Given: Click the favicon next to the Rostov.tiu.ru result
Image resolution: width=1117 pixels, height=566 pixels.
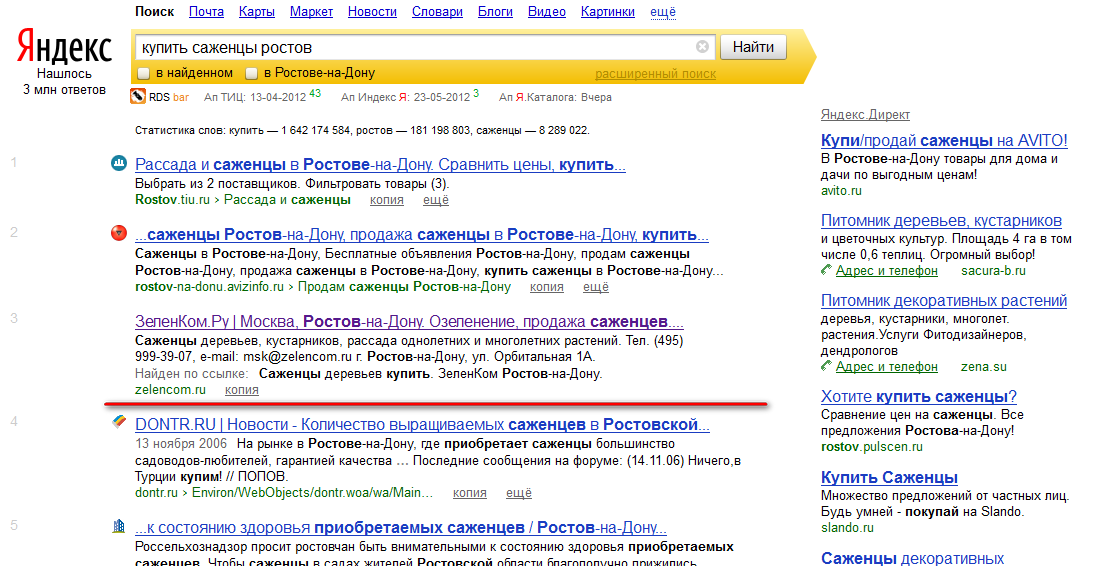Looking at the screenshot, I should 119,163.
